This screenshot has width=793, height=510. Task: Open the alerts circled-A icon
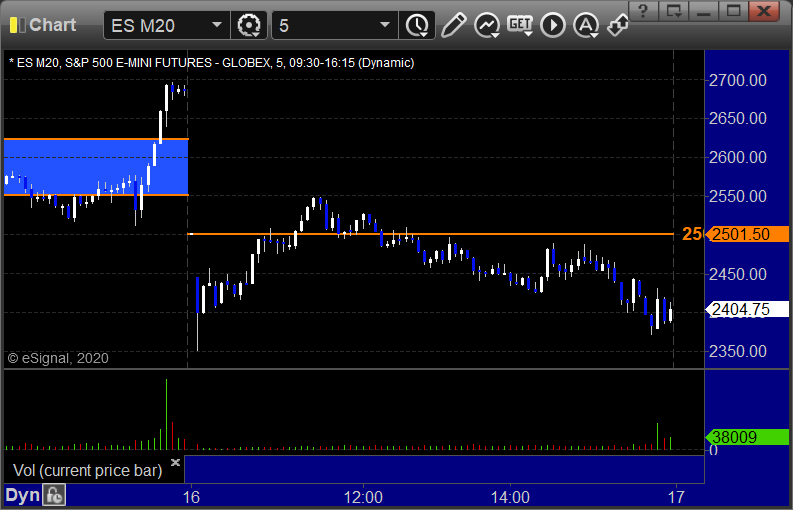tap(586, 25)
